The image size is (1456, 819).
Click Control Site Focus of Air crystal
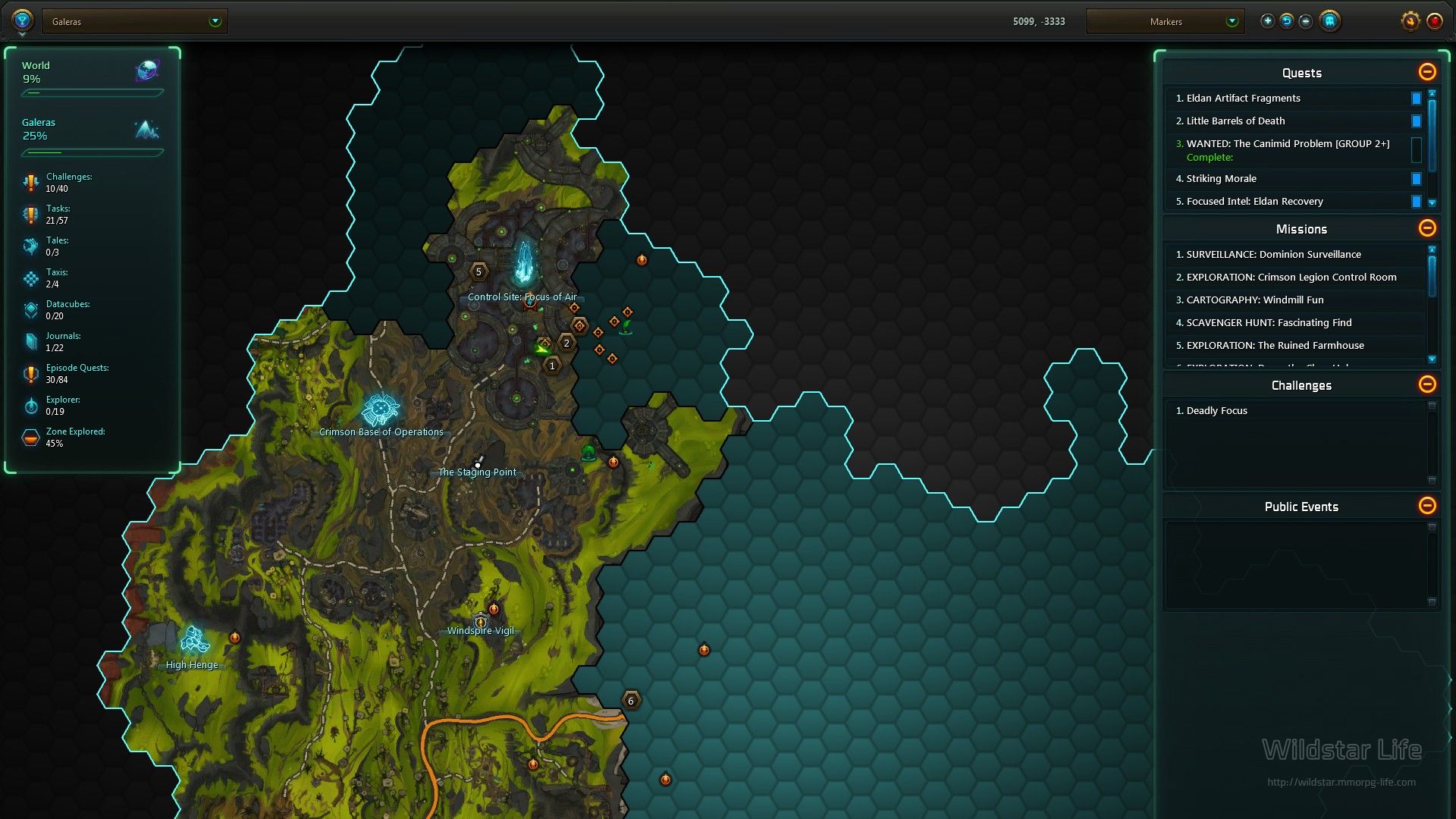coord(523,262)
